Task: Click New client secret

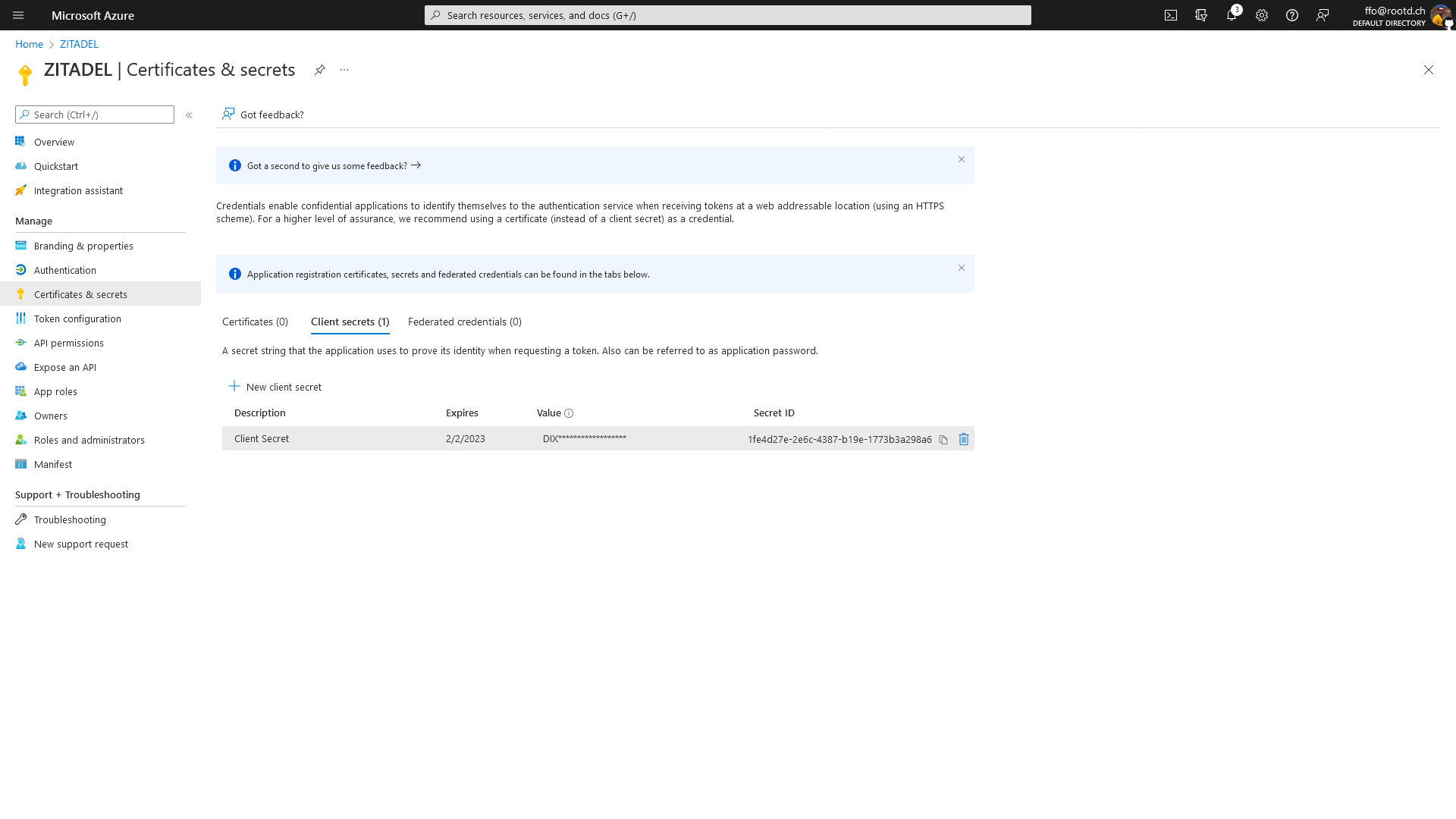Action: coord(275,387)
